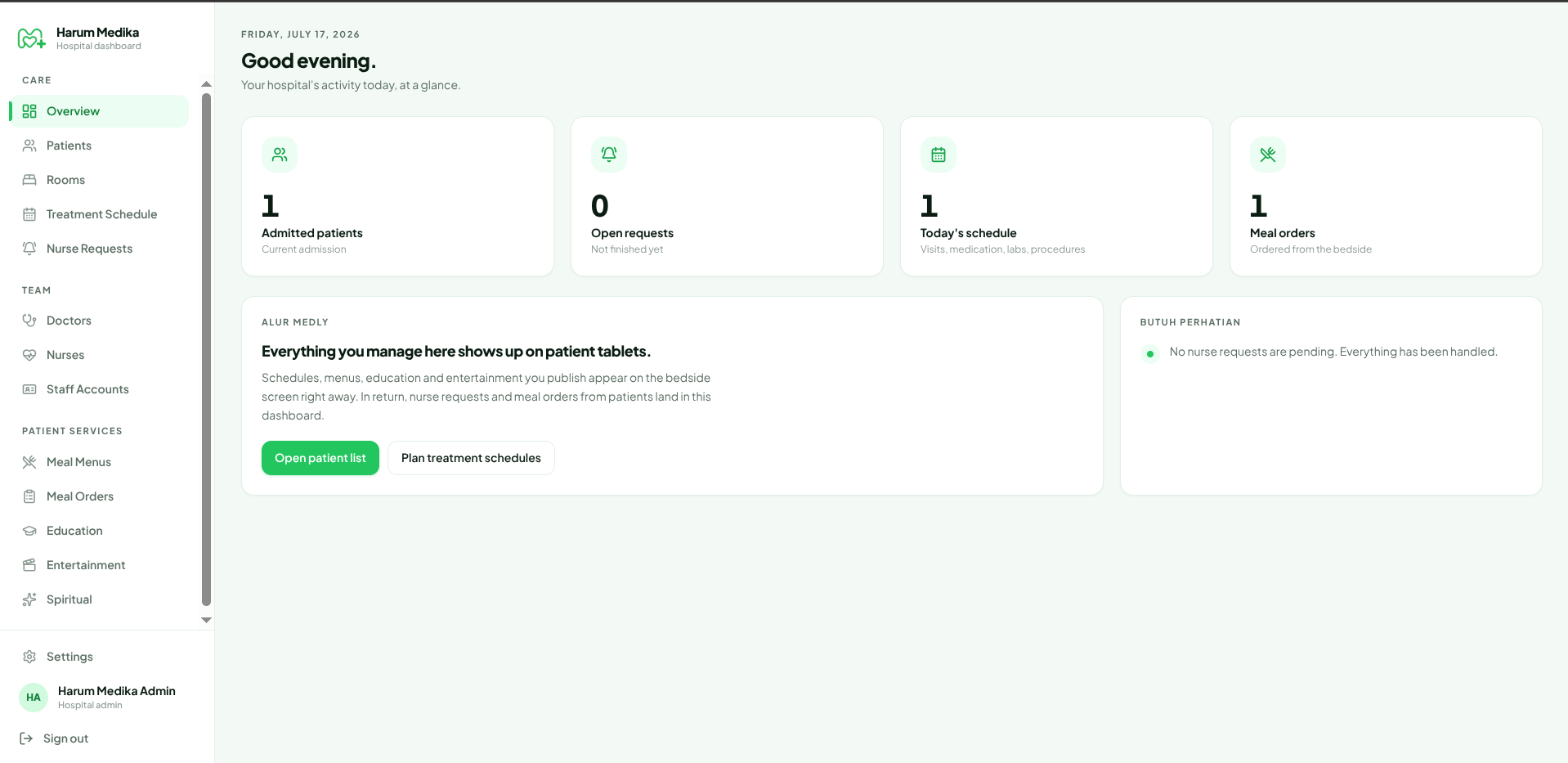This screenshot has width=1568, height=763.
Task: Open Treatment Schedule in the sidebar
Action: pyautogui.click(x=99, y=214)
